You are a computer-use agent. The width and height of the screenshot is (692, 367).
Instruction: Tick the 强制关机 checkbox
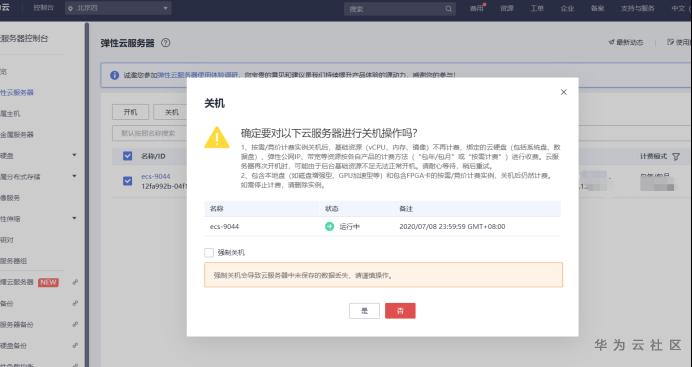click(x=209, y=252)
